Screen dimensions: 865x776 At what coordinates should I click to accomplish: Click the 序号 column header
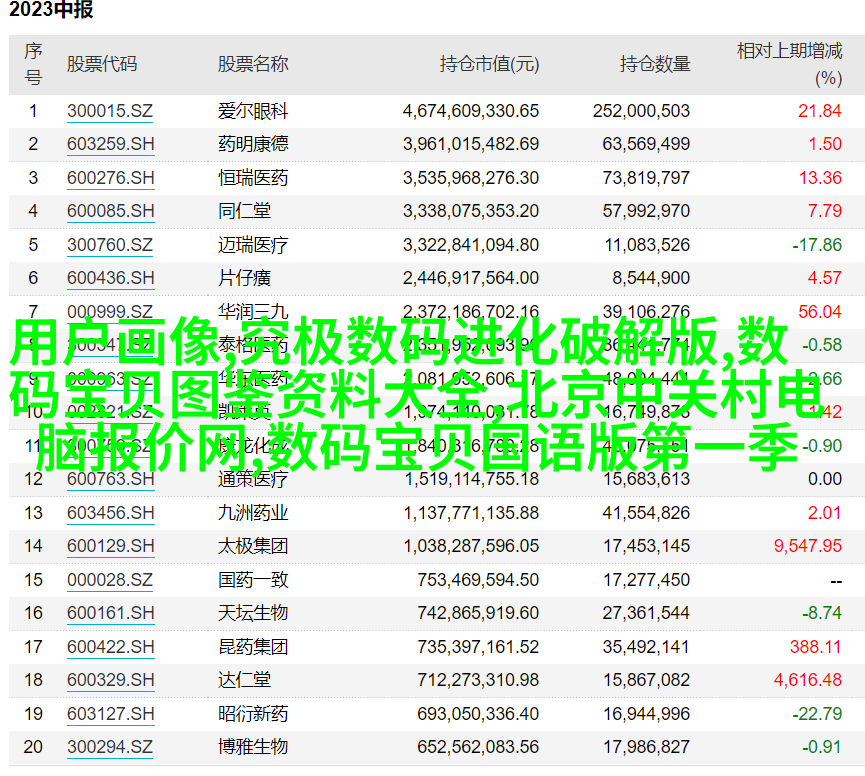[x=33, y=64]
